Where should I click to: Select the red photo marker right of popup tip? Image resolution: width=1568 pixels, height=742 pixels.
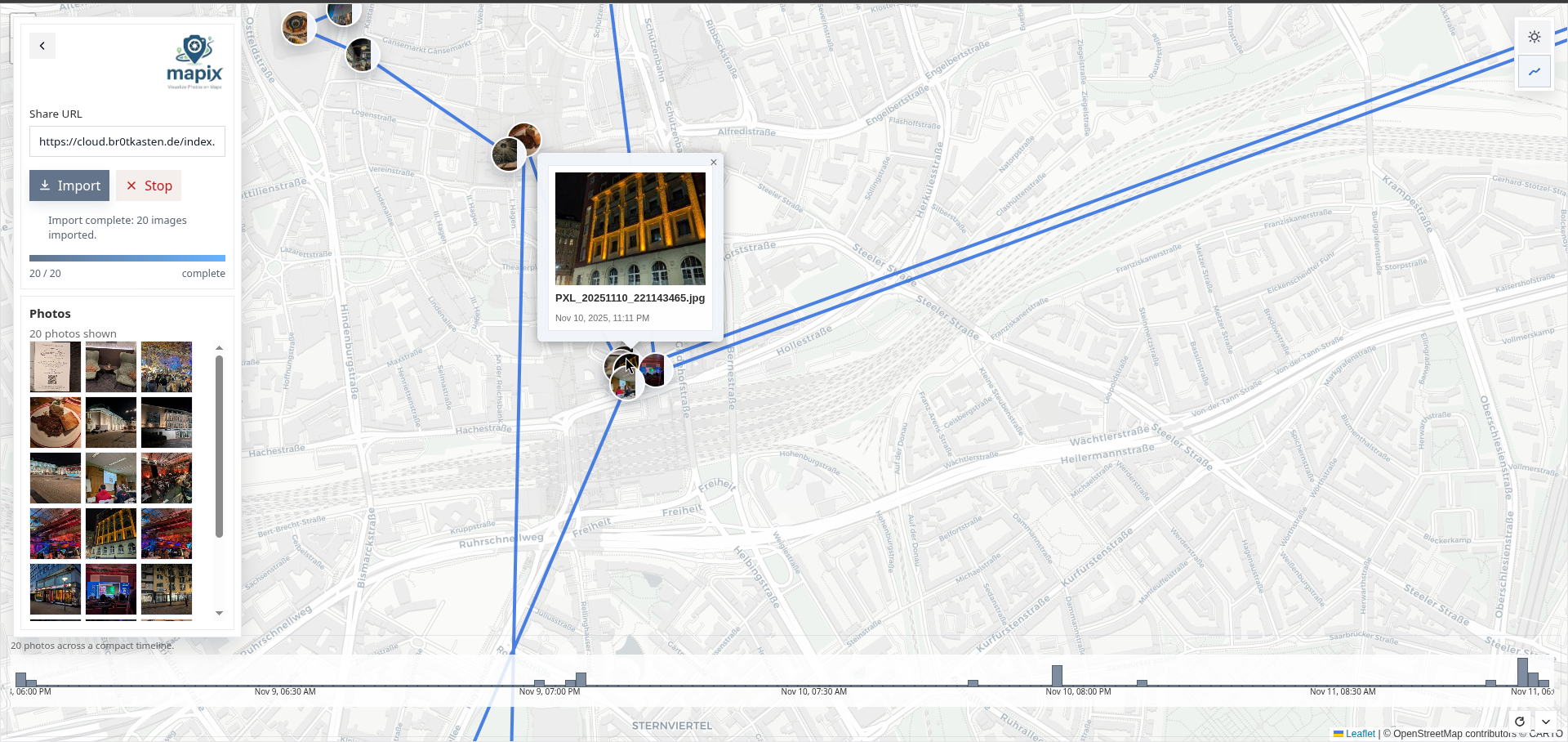coord(656,370)
